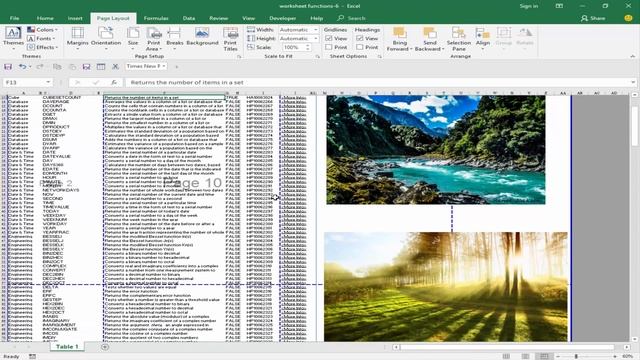The height and width of the screenshot is (360, 640).
Task: Collapse the ribbon with the chevron
Action: click(x=633, y=57)
